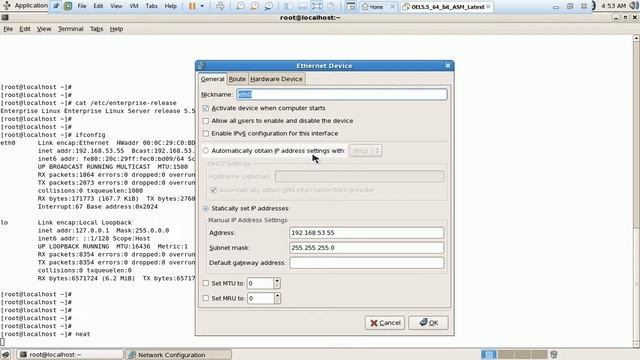The height and width of the screenshot is (360, 640).
Task: Open the dhcp protocol dropdown
Action: tap(366, 151)
